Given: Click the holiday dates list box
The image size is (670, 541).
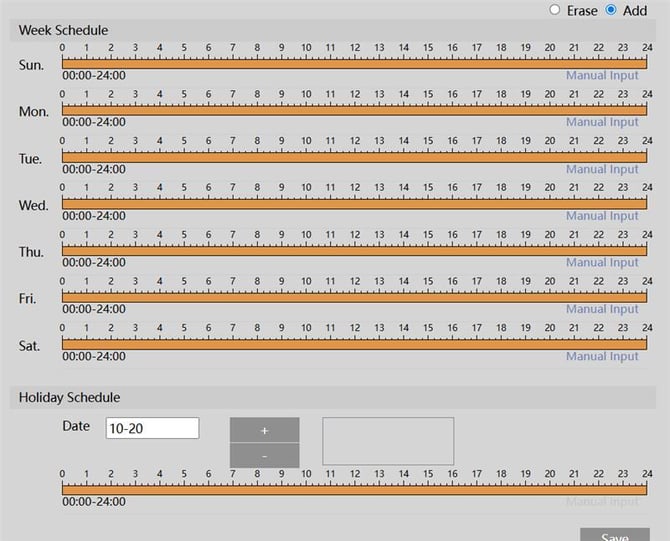Looking at the screenshot, I should coord(388,441).
